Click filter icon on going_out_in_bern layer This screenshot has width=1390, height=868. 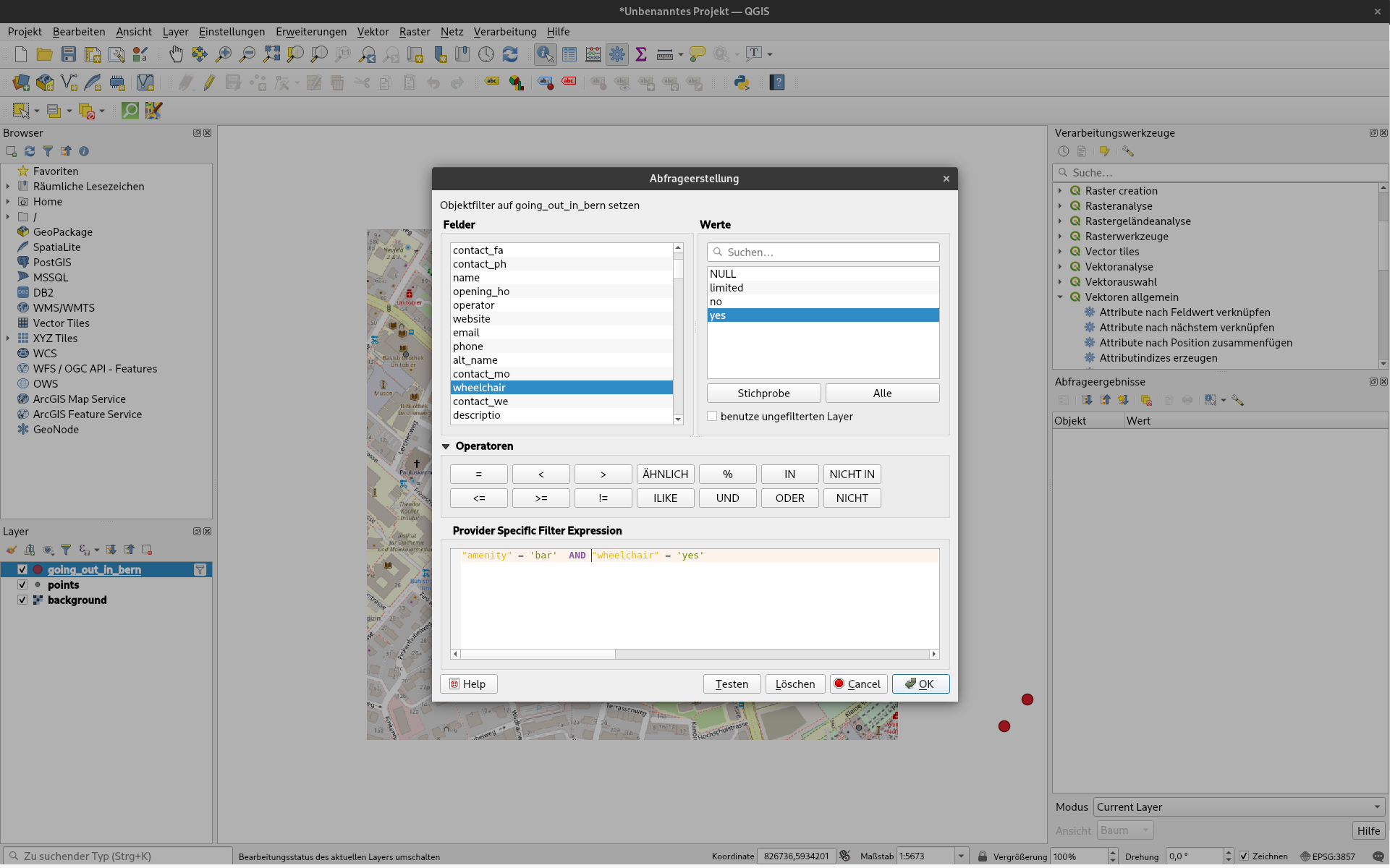pyautogui.click(x=200, y=570)
